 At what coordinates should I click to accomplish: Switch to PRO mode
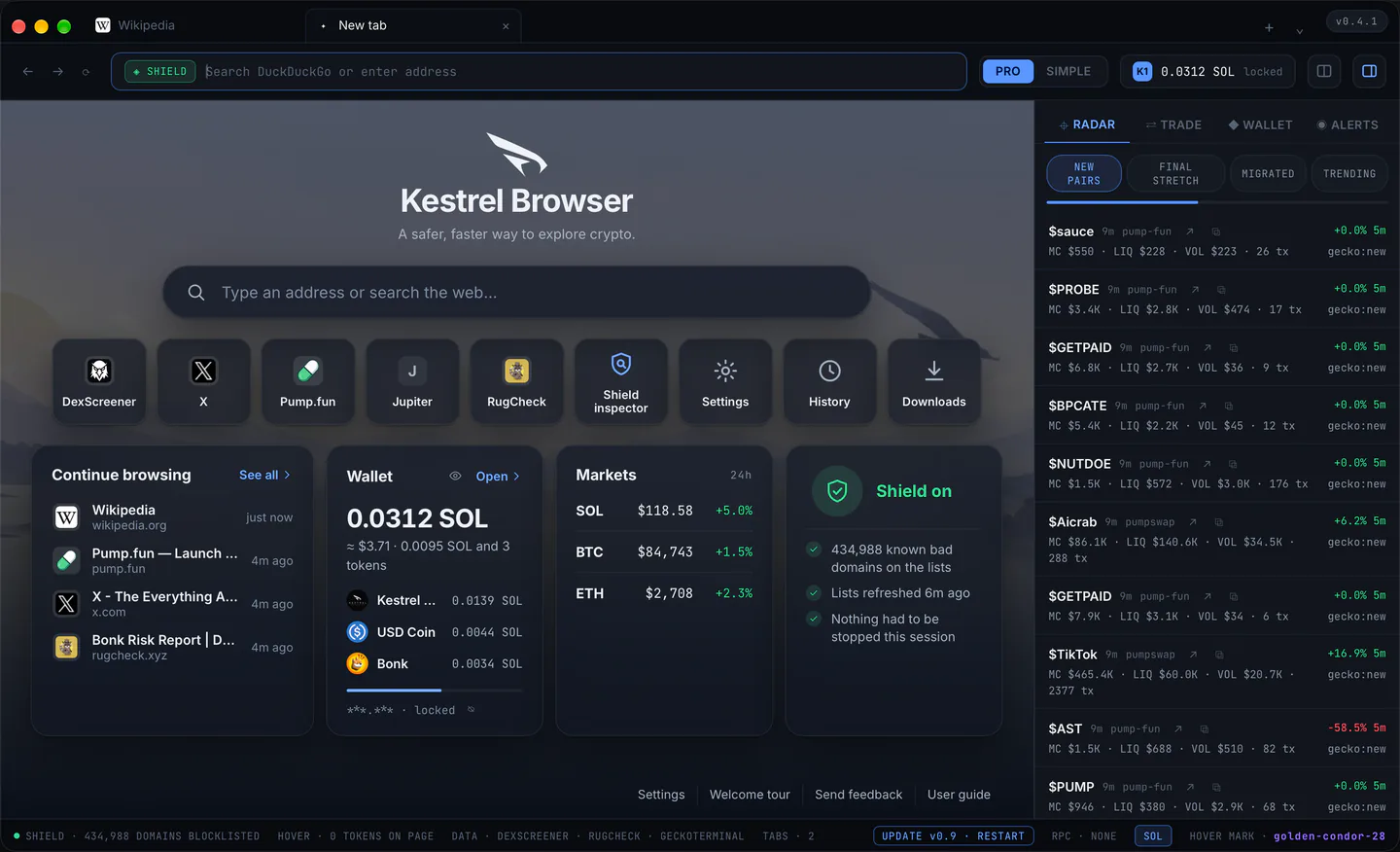tap(1008, 71)
